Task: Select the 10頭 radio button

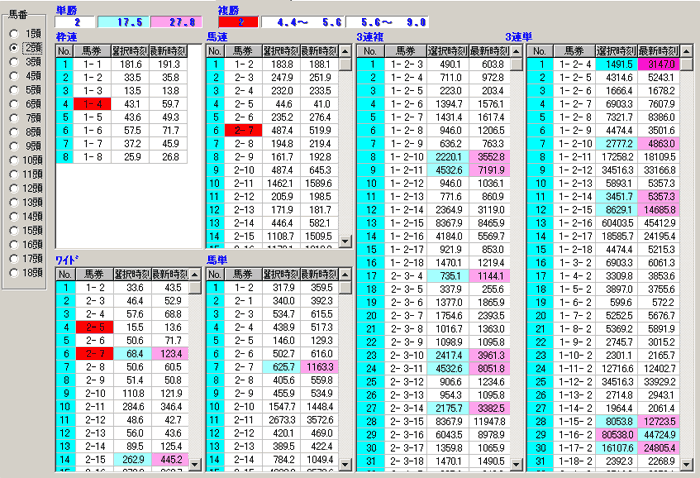Action: (14, 160)
